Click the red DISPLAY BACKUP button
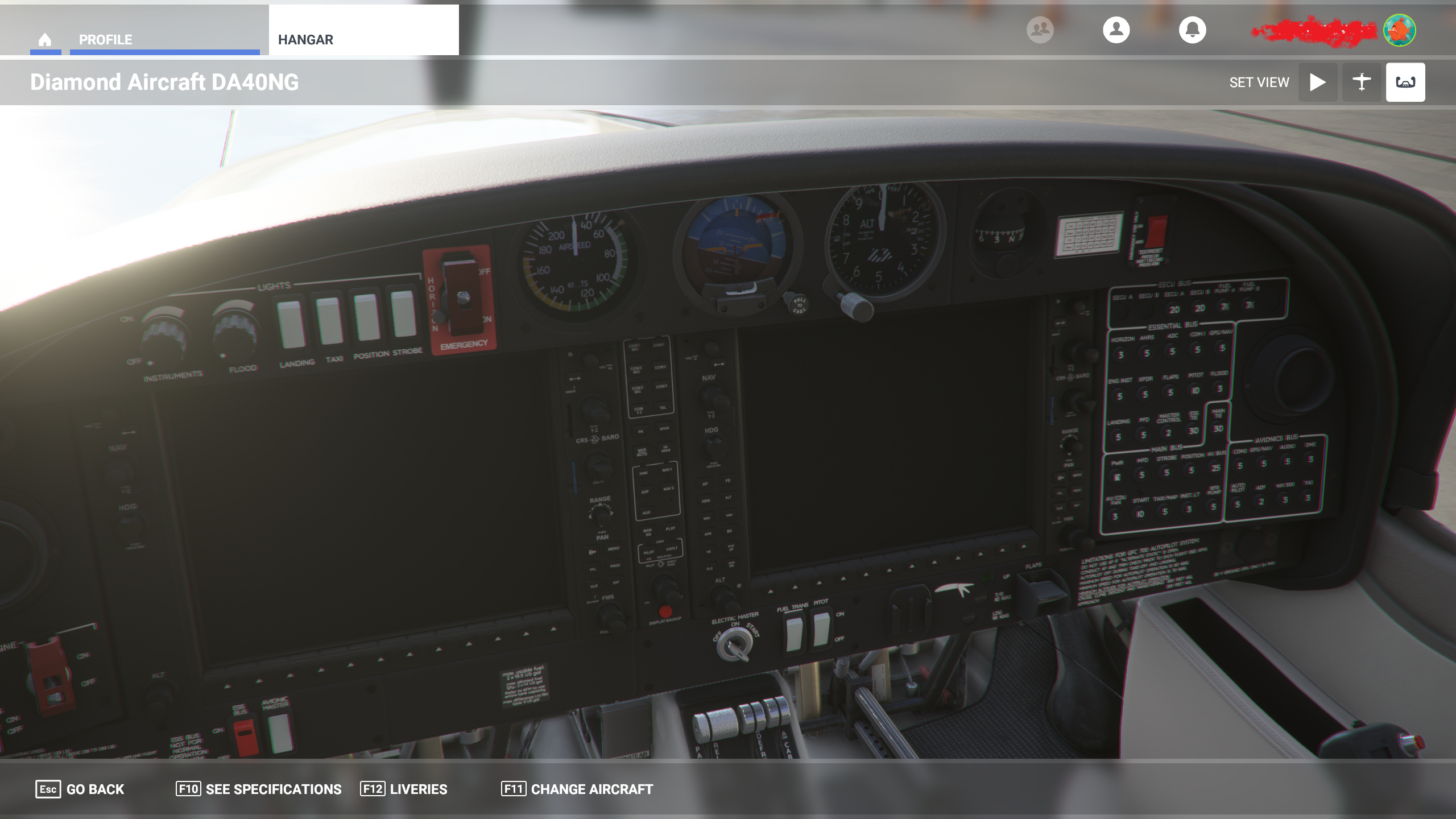1456x819 pixels. click(664, 611)
